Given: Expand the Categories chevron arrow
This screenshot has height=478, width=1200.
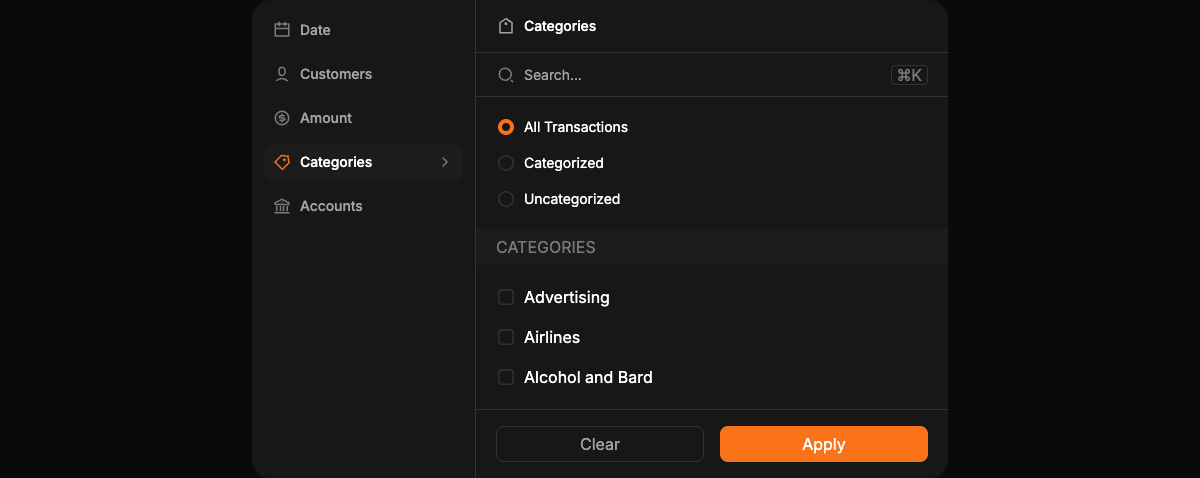Looking at the screenshot, I should coord(445,162).
